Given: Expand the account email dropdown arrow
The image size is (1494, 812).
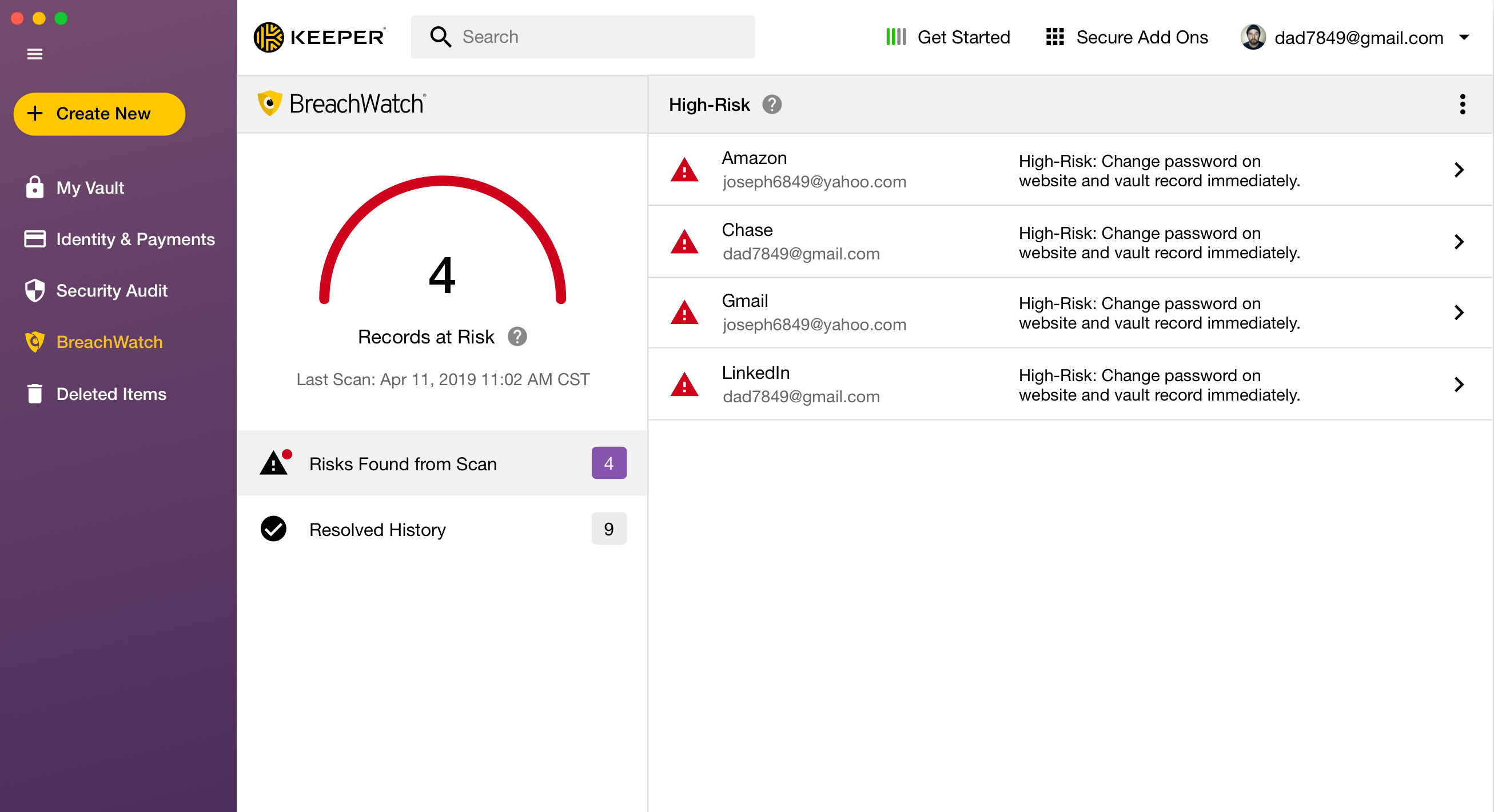Looking at the screenshot, I should pyautogui.click(x=1464, y=37).
